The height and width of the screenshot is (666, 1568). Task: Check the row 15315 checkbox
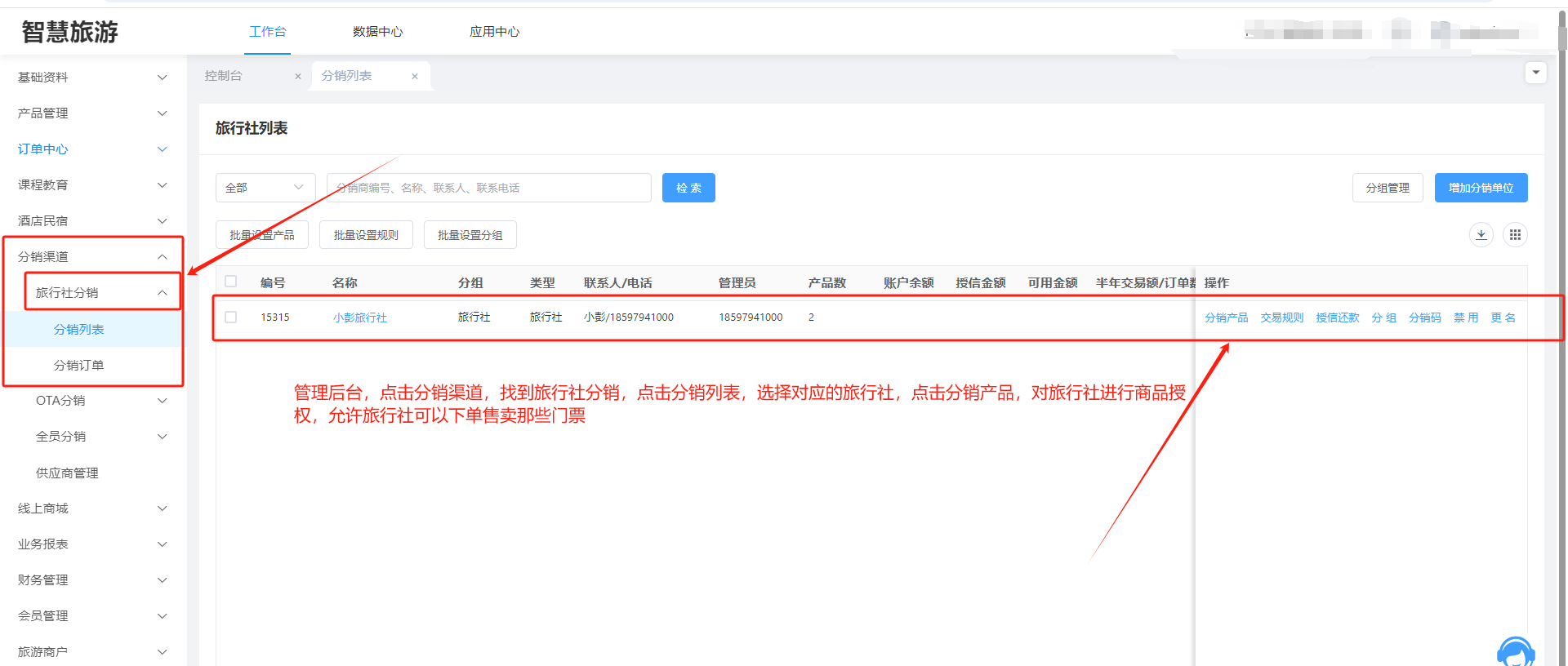point(231,317)
